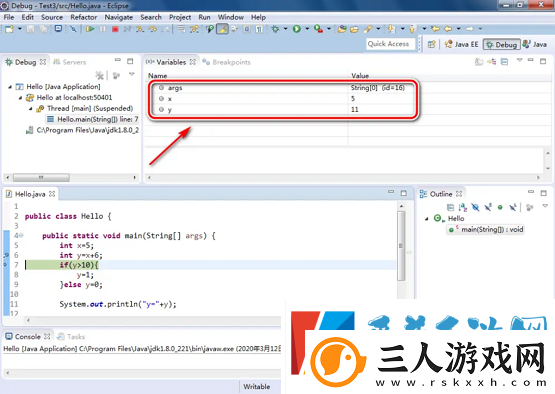The width and height of the screenshot is (555, 394).
Task: Click the Run Last Tool icon
Action: coord(319,29)
